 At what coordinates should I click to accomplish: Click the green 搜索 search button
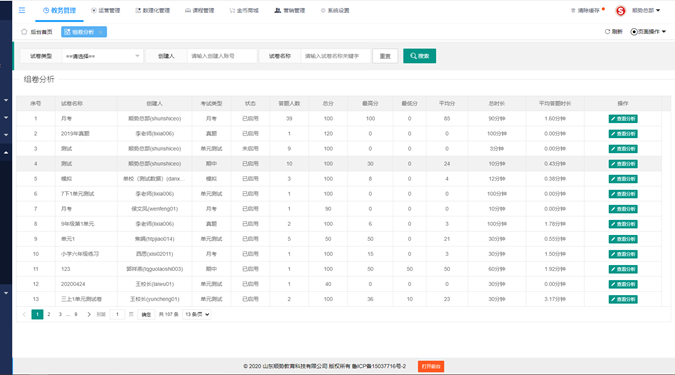pos(419,56)
